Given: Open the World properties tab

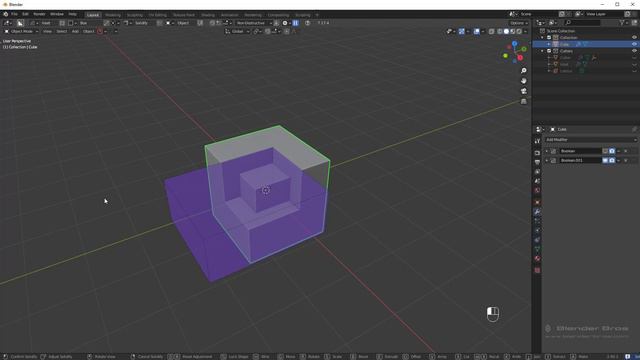Looking at the screenshot, I should coord(537,190).
